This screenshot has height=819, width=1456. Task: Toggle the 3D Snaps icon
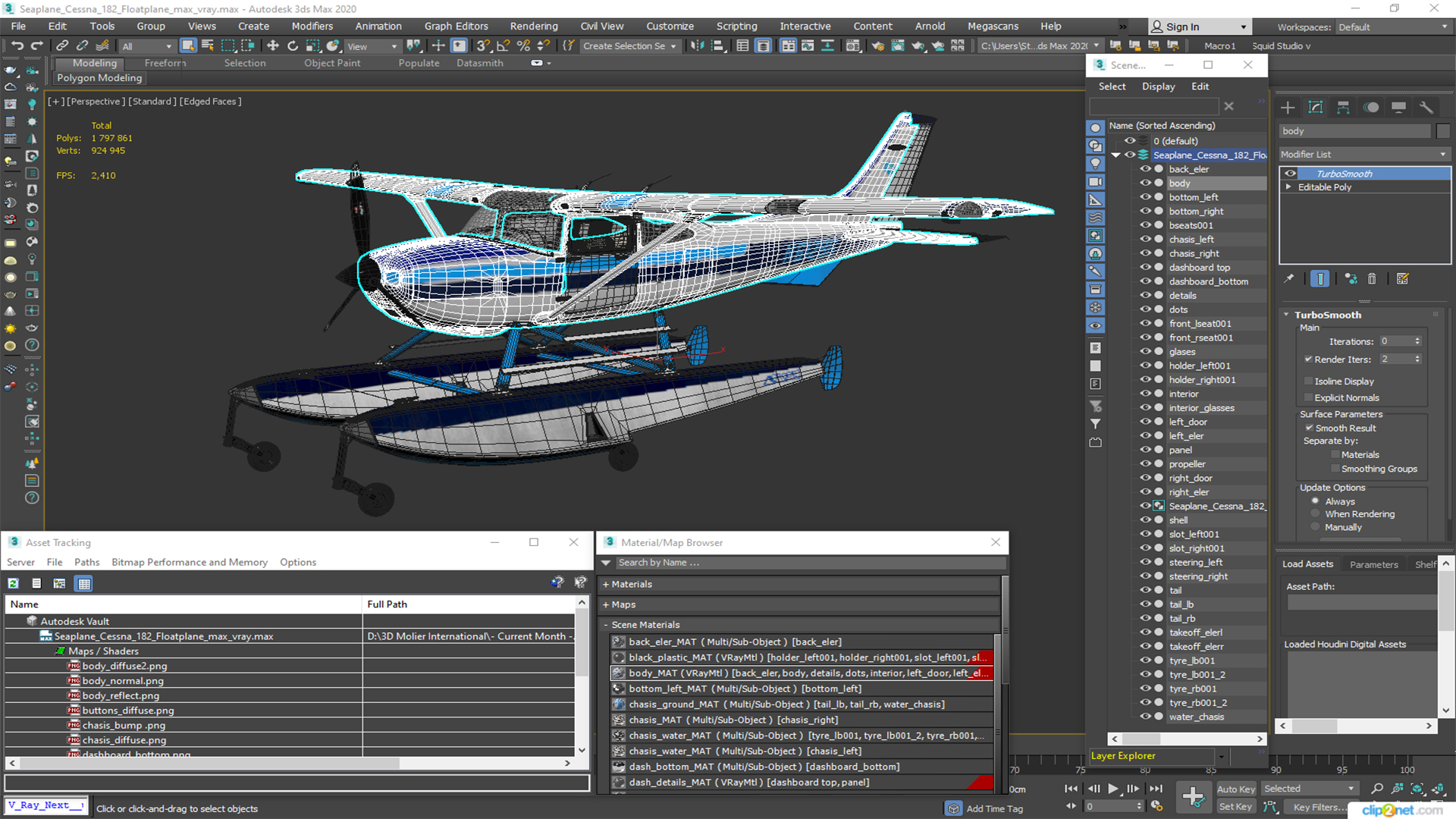(x=483, y=45)
